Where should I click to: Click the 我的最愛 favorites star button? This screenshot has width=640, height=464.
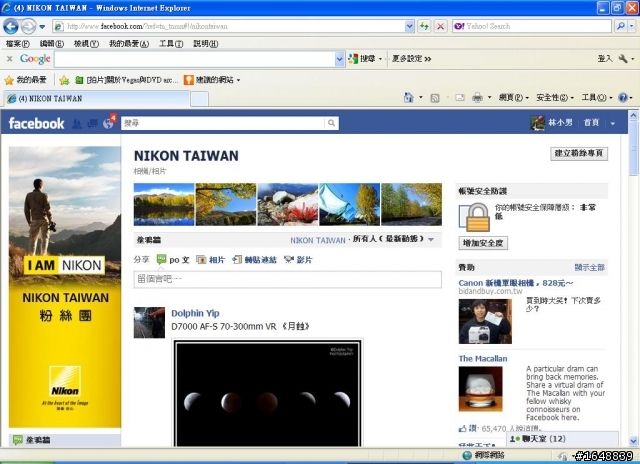pyautogui.click(x=25, y=80)
